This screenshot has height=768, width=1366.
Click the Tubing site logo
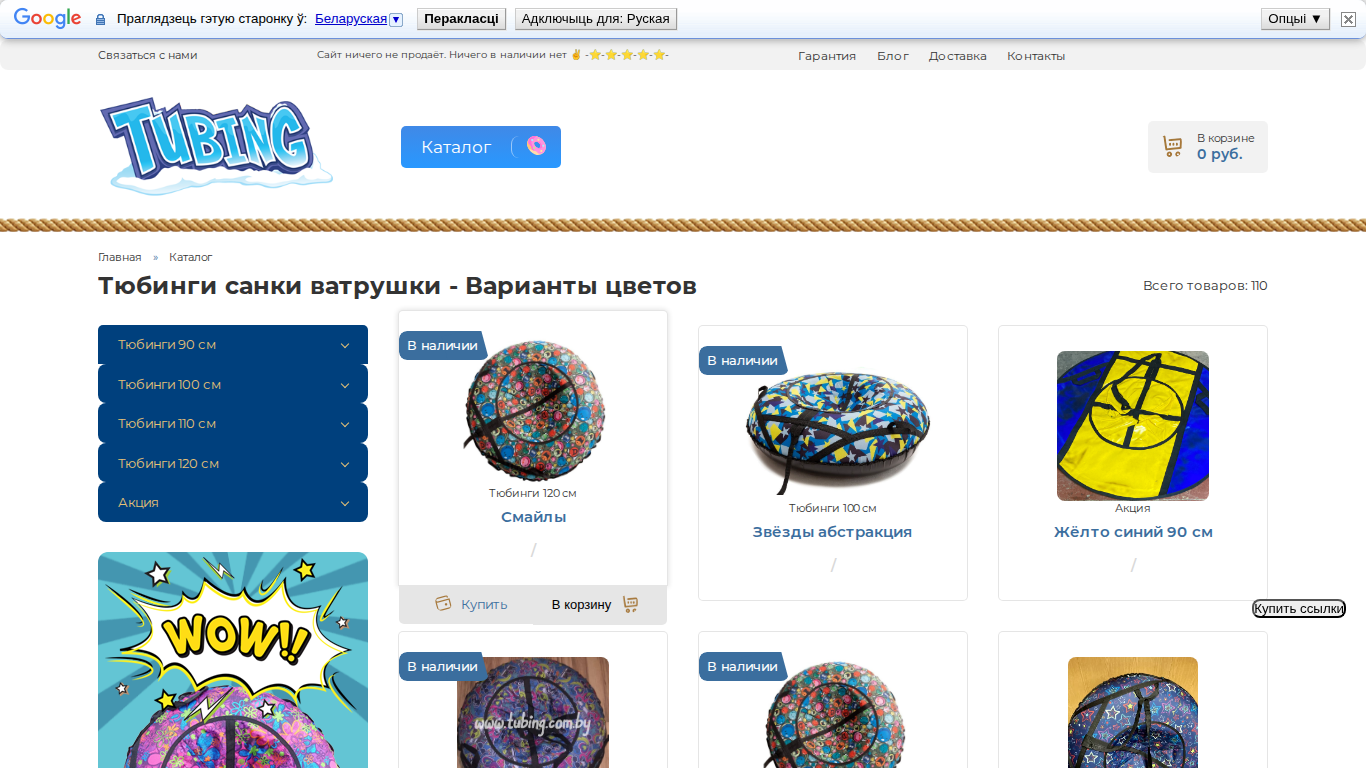coord(216,146)
